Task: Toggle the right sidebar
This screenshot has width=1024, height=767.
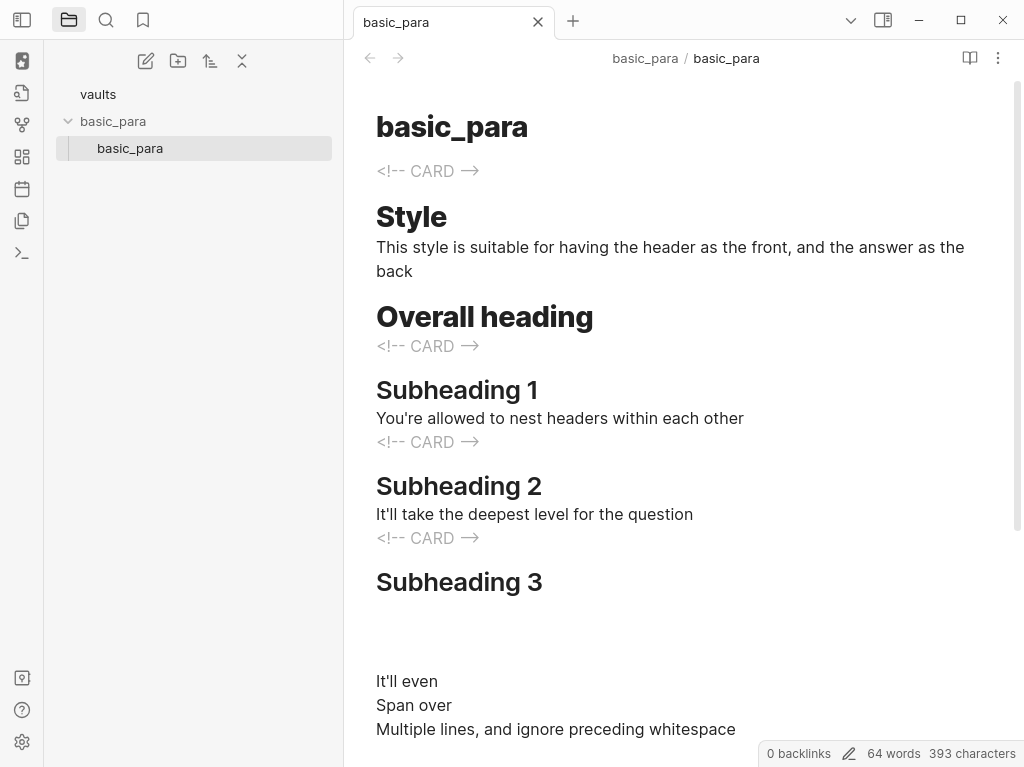Action: (883, 20)
